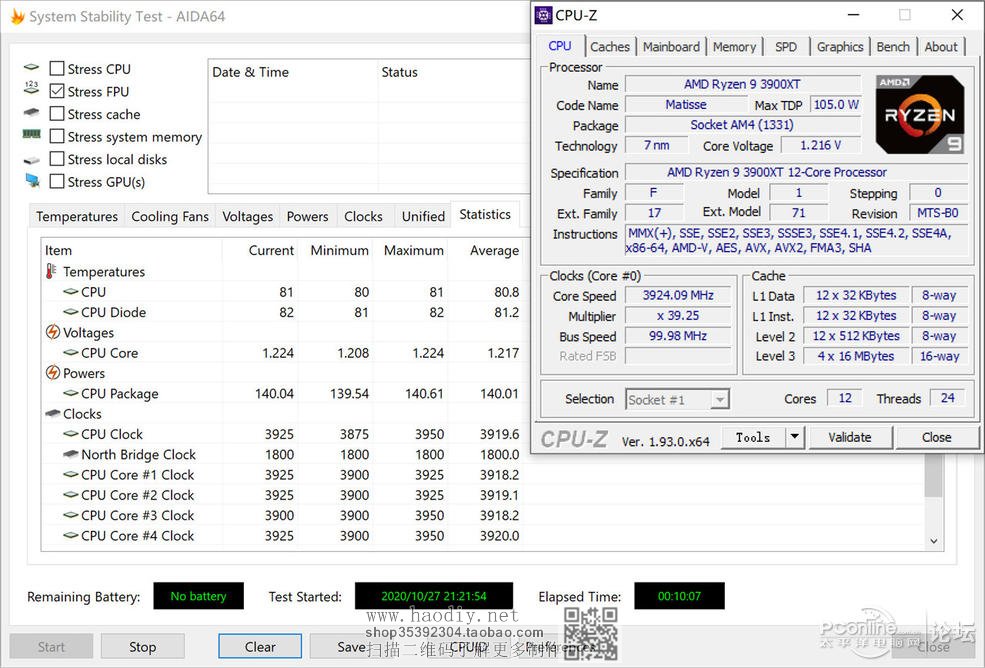Click the AIDA64 flame icon in title bar
Screen dimensions: 985x668
pyautogui.click(x=17, y=17)
